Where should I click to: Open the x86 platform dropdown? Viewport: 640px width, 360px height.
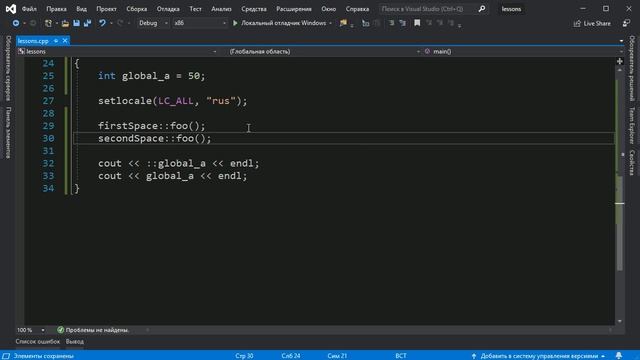(x=200, y=23)
